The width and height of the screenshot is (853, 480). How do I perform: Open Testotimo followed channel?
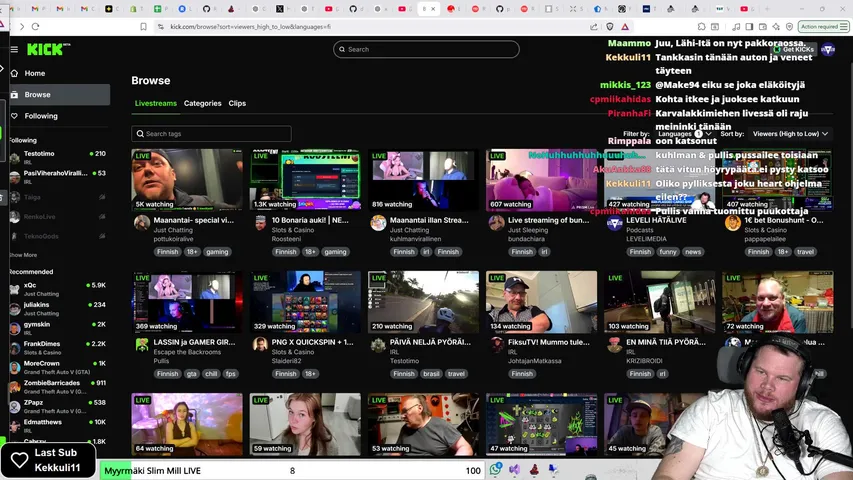coord(58,157)
